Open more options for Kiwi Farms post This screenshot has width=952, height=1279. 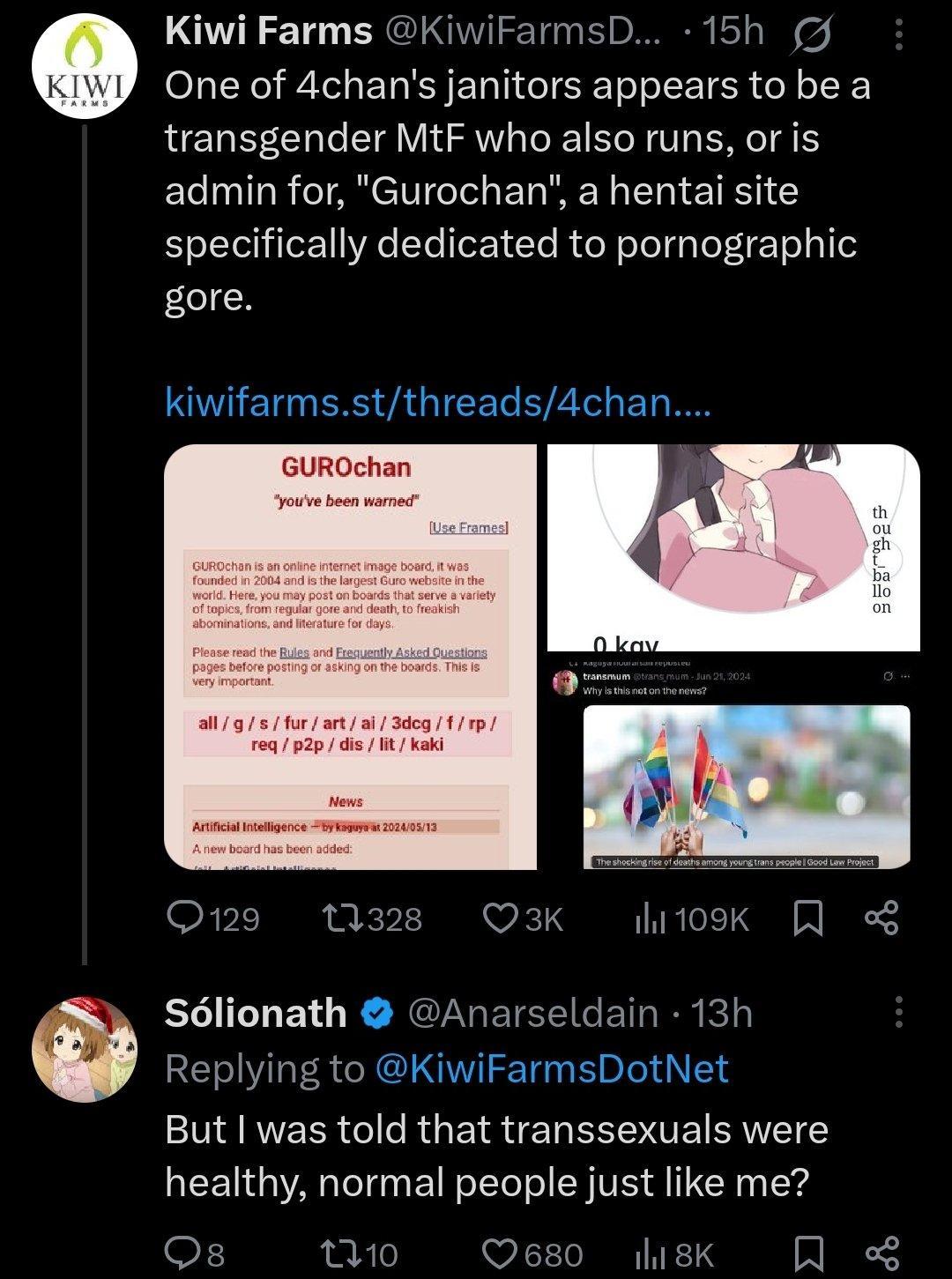tap(898, 35)
